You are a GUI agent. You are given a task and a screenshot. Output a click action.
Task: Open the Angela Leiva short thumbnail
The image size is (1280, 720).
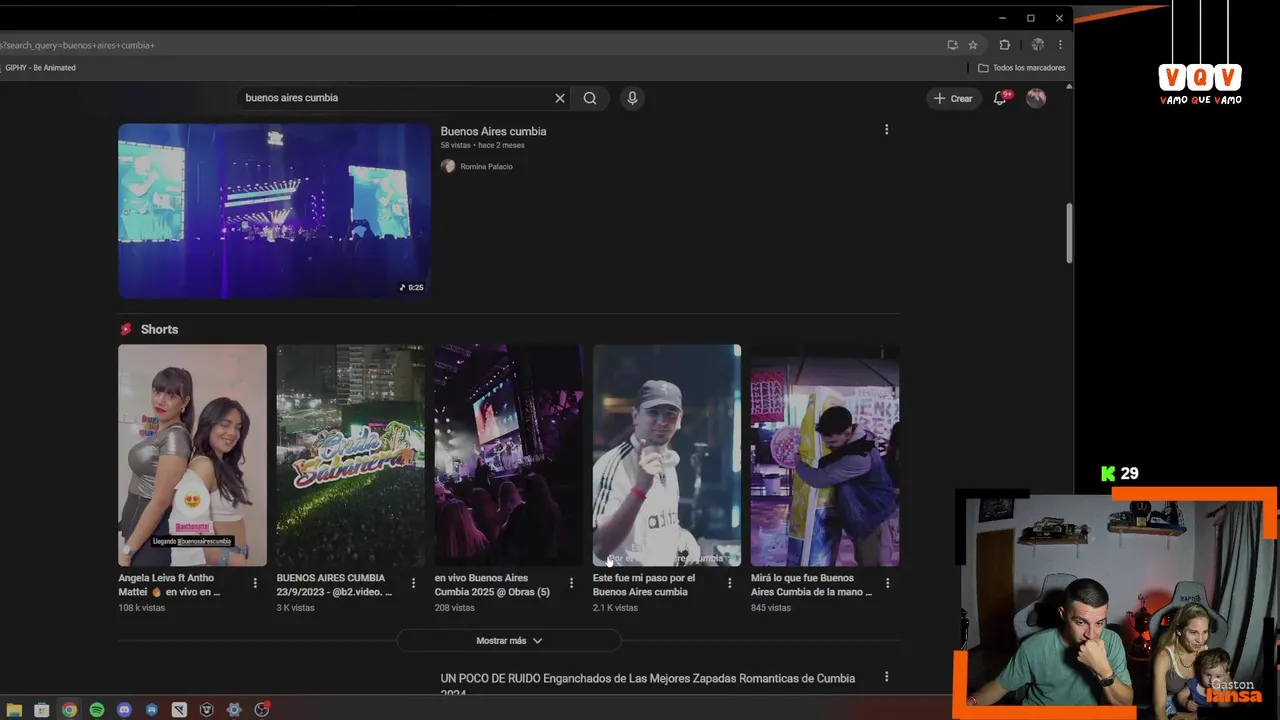192,455
